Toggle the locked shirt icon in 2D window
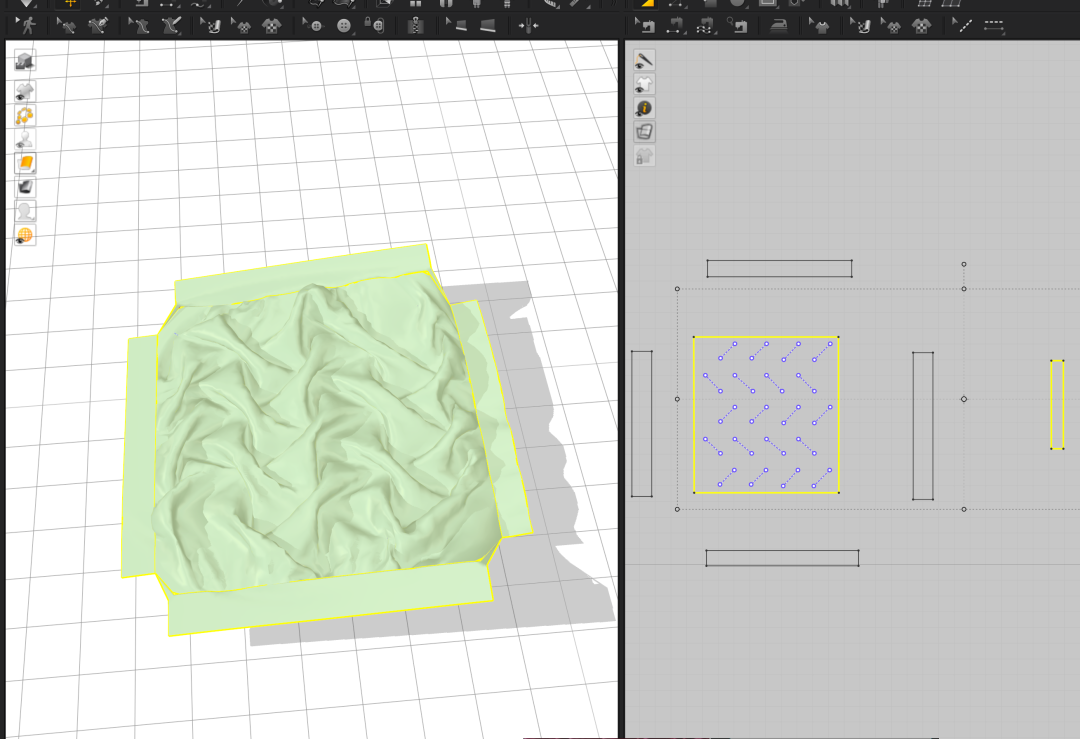The width and height of the screenshot is (1080, 739). tap(644, 156)
